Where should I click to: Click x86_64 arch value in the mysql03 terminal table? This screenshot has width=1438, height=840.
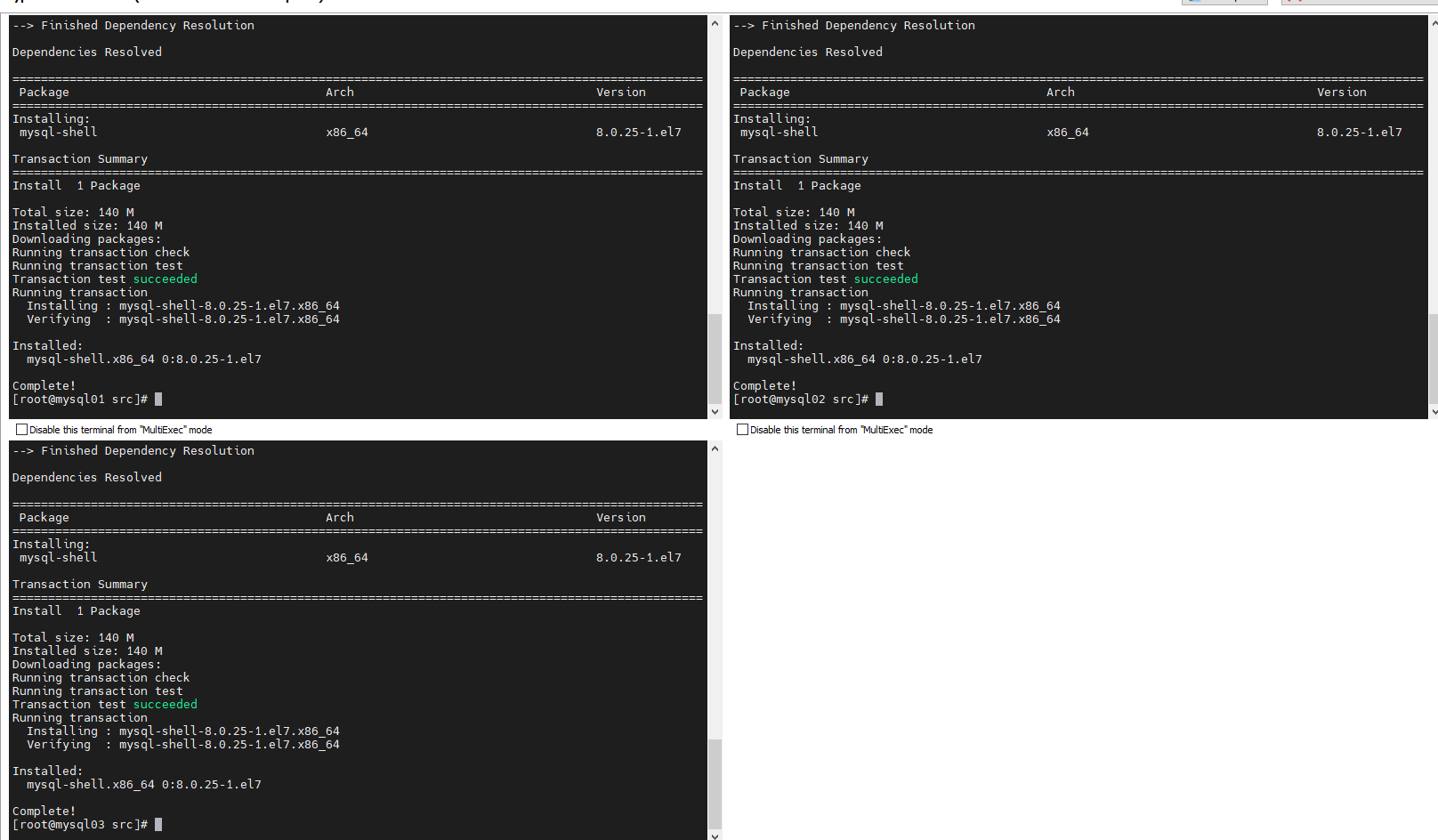pyautogui.click(x=347, y=558)
